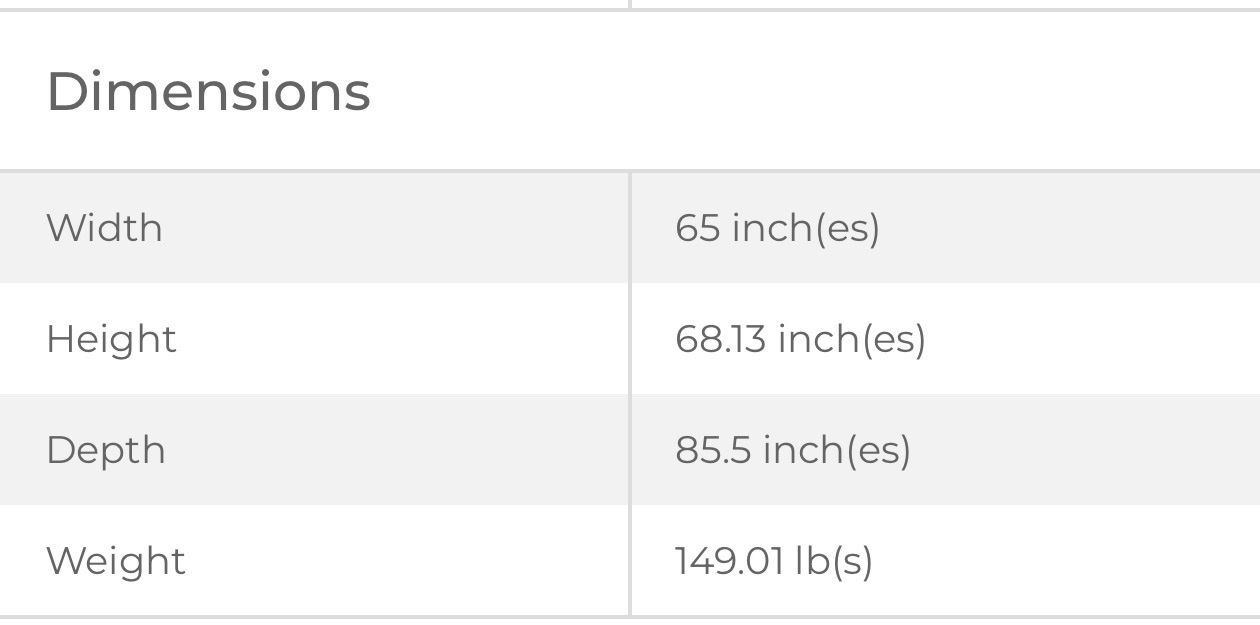This screenshot has width=1260, height=625.
Task: Select the "Width" row label
Action: pyautogui.click(x=104, y=228)
